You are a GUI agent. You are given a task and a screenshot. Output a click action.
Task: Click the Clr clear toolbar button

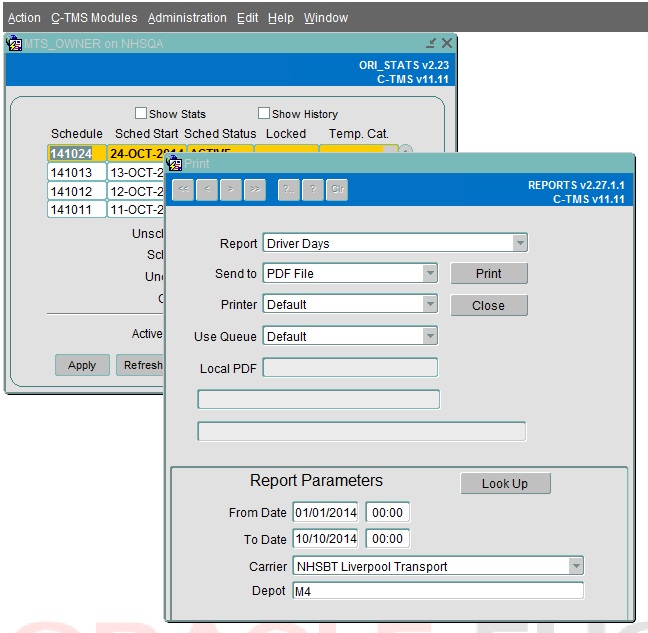tap(337, 190)
